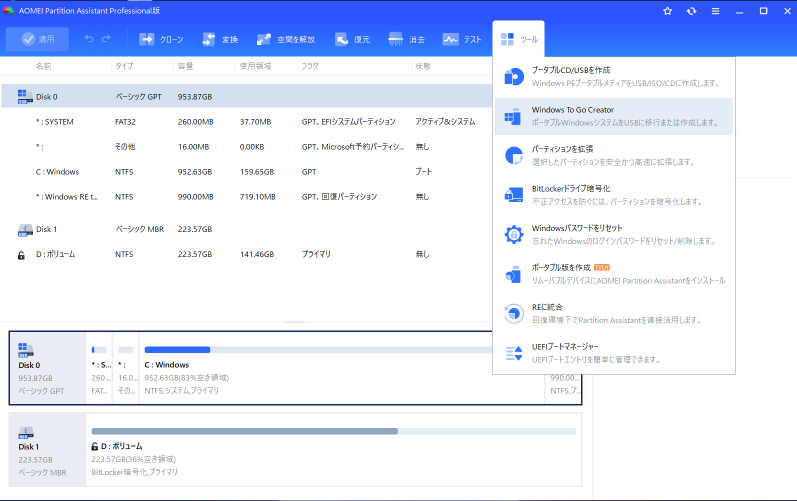Viewport: 797px width, 501px height.
Task: Sort by Type (タイプ) column header
Action: [124, 66]
